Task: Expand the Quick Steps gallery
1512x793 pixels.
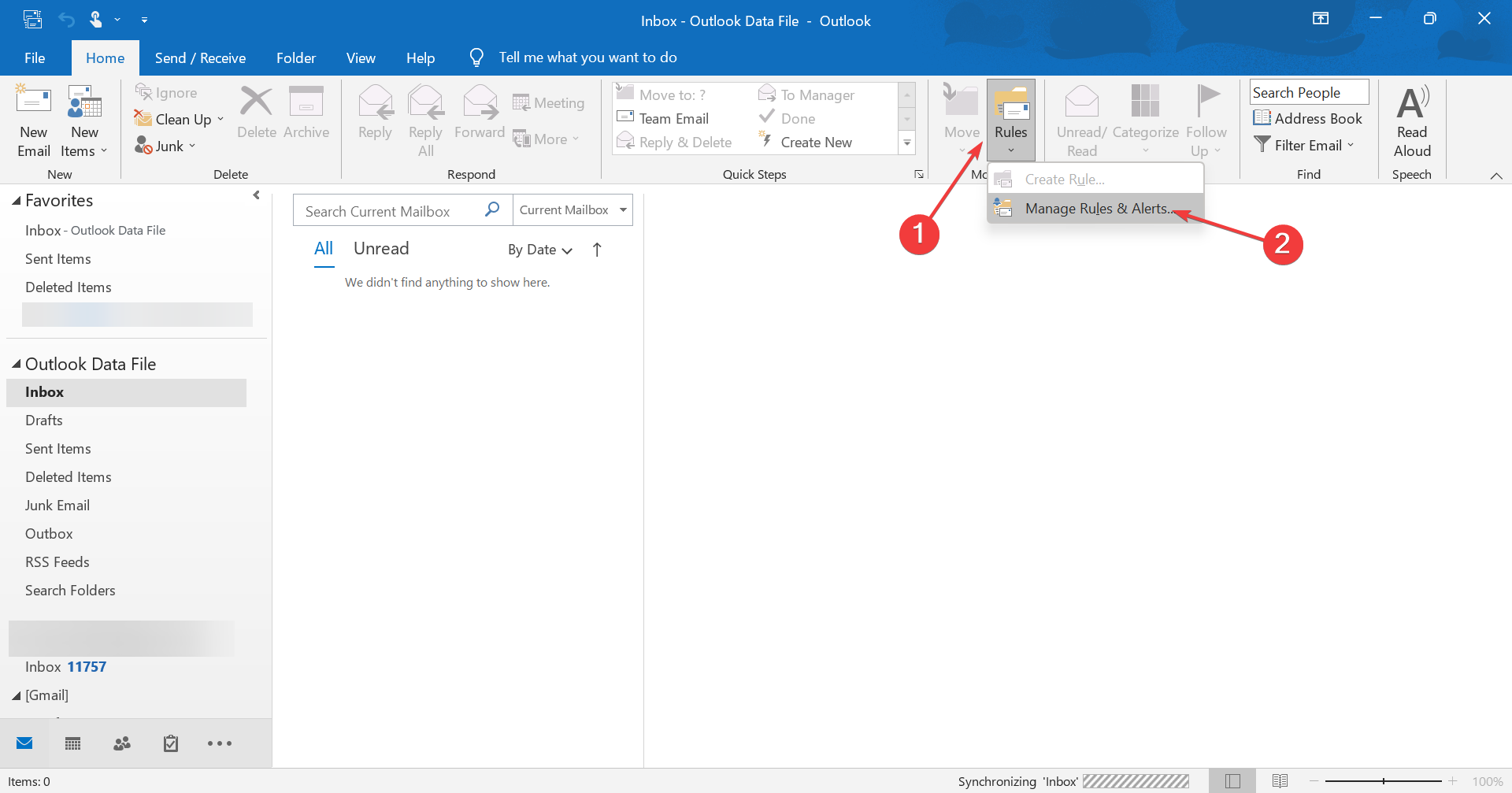Action: [x=907, y=143]
